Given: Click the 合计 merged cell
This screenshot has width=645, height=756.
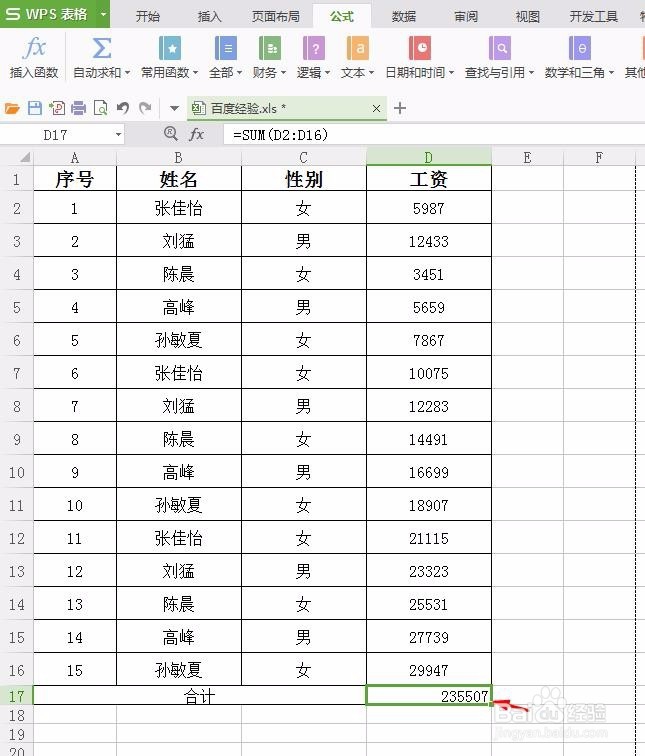Looking at the screenshot, I should [x=200, y=696].
